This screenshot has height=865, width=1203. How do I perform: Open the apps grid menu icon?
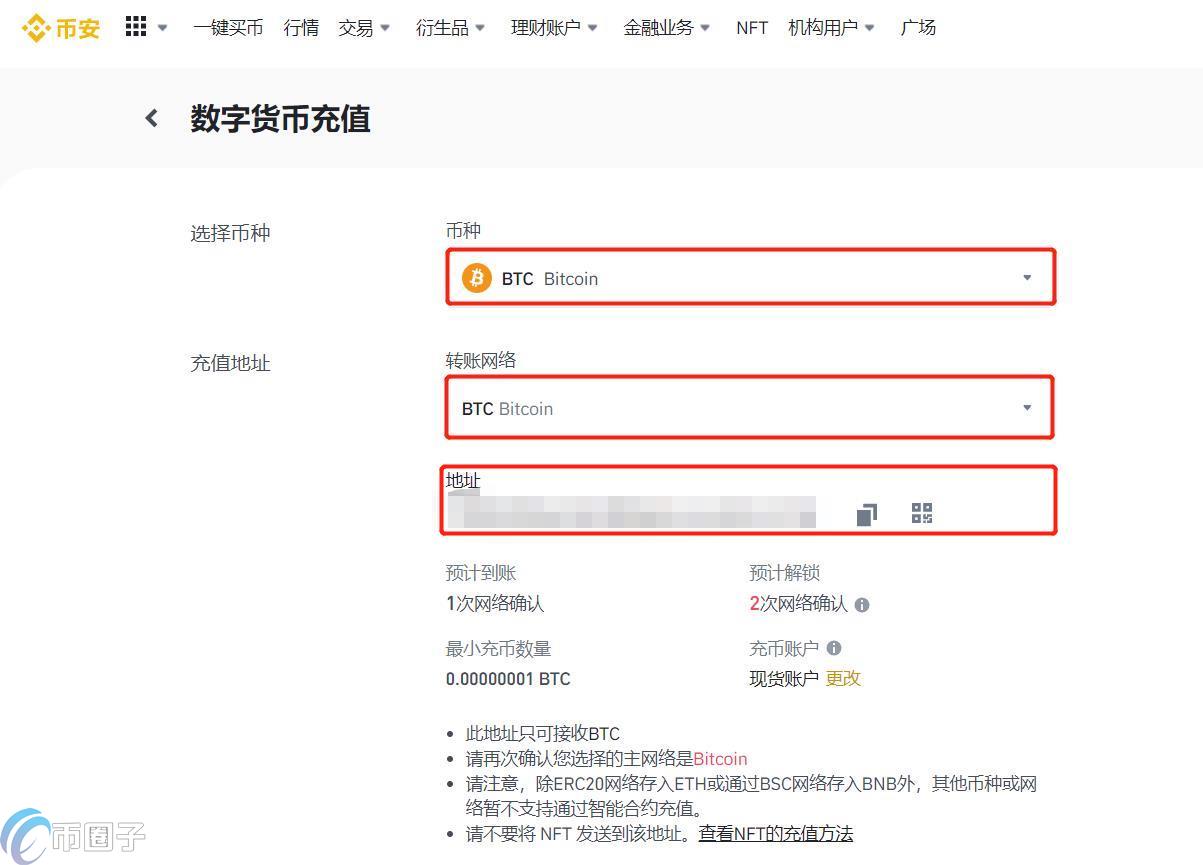pos(136,27)
